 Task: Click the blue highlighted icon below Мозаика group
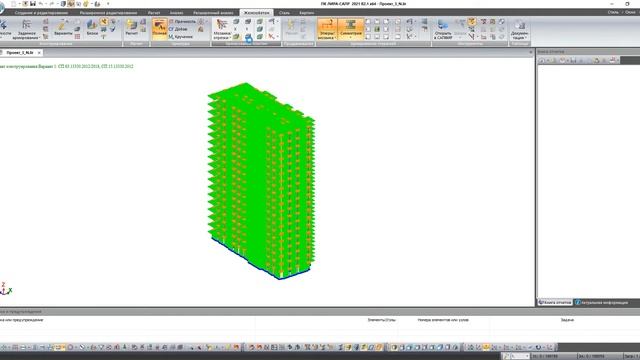click(249, 38)
